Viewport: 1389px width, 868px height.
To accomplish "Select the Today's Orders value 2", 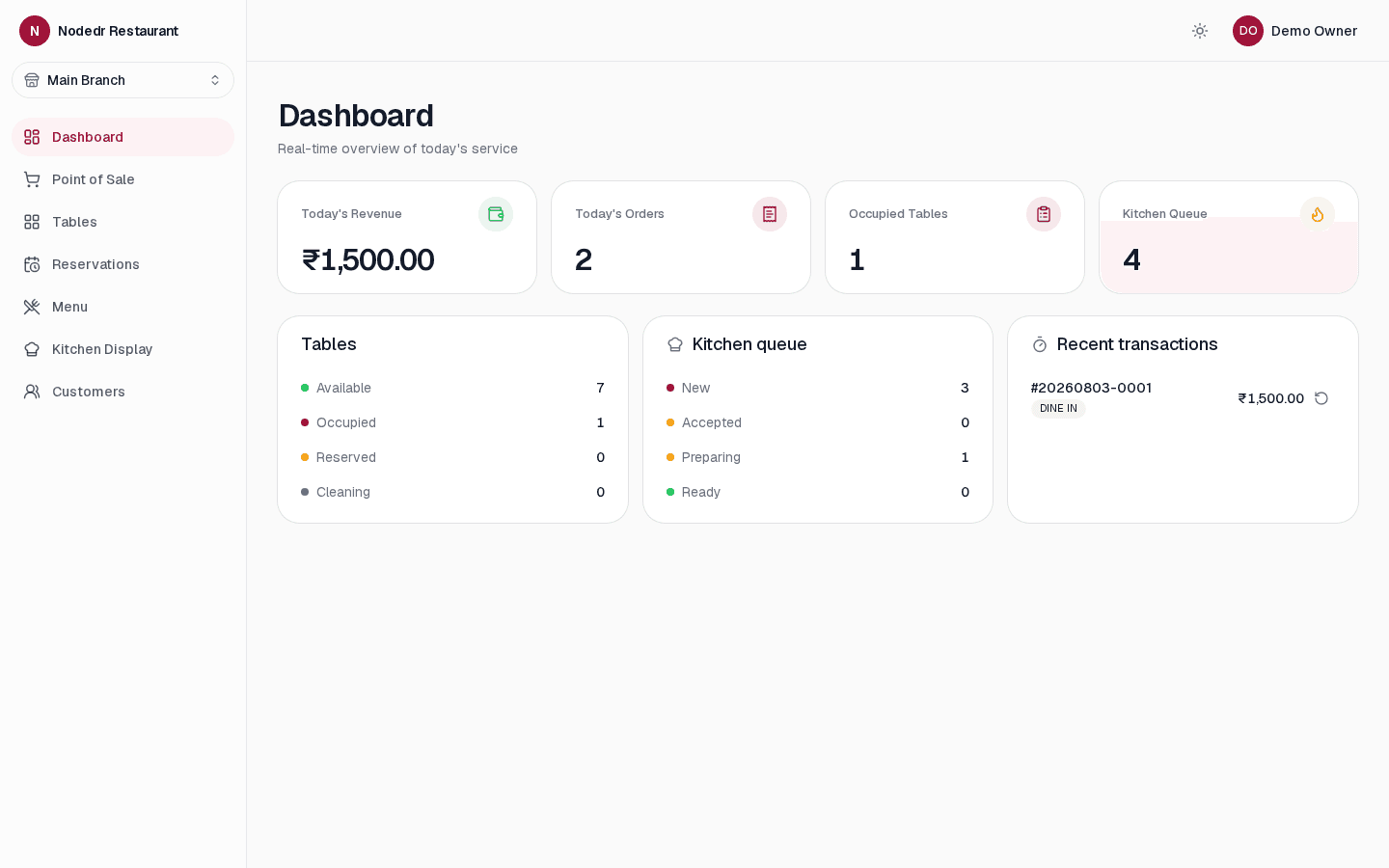I will coord(584,260).
